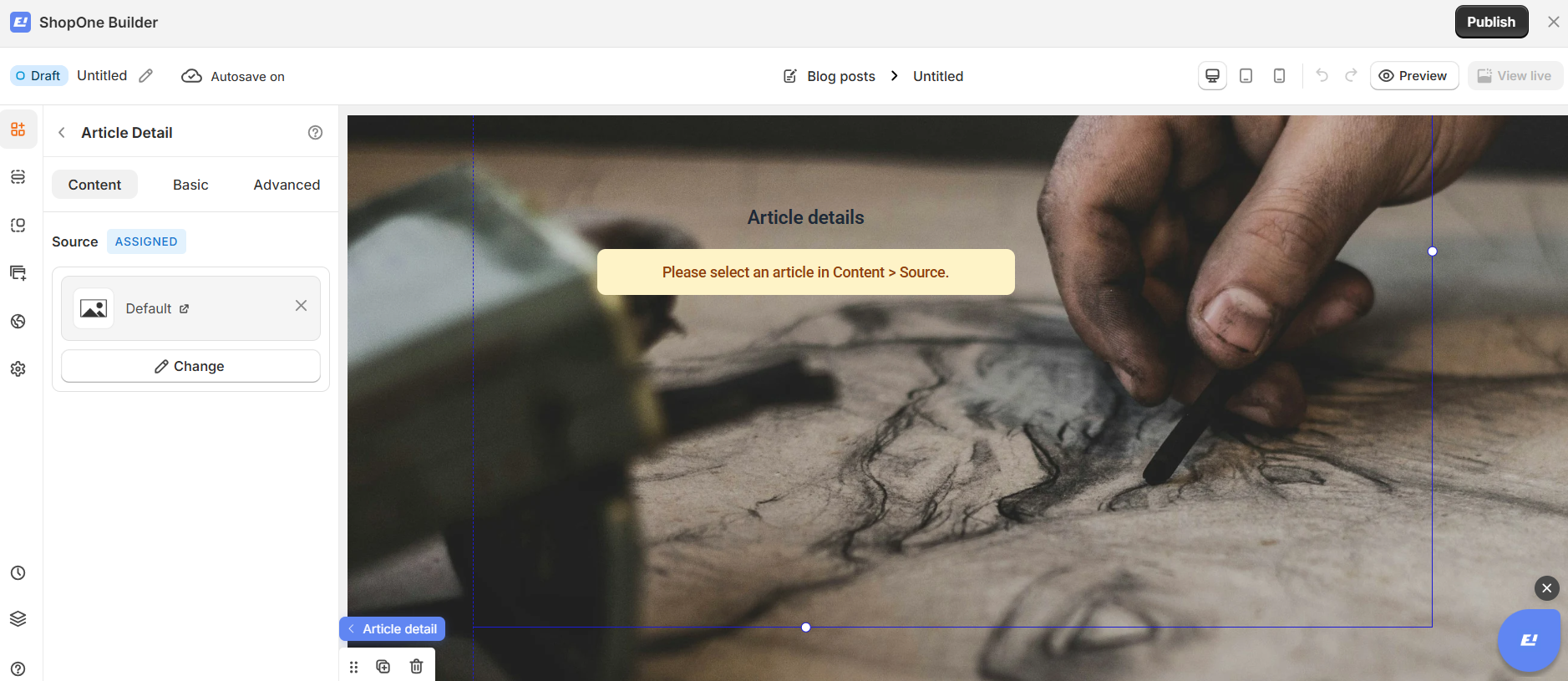Open version history clock icon
The image size is (1568, 681).
(18, 573)
